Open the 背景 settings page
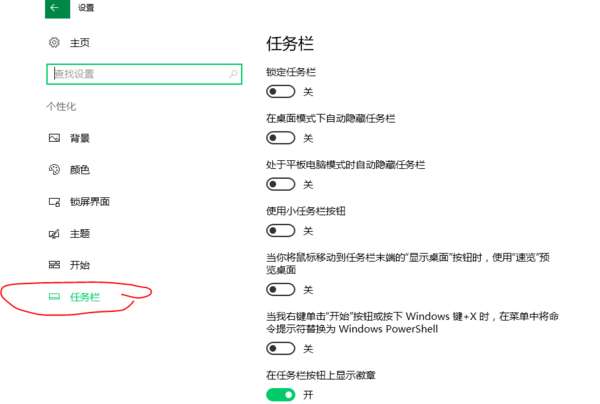This screenshot has width=600, height=404. point(80,138)
